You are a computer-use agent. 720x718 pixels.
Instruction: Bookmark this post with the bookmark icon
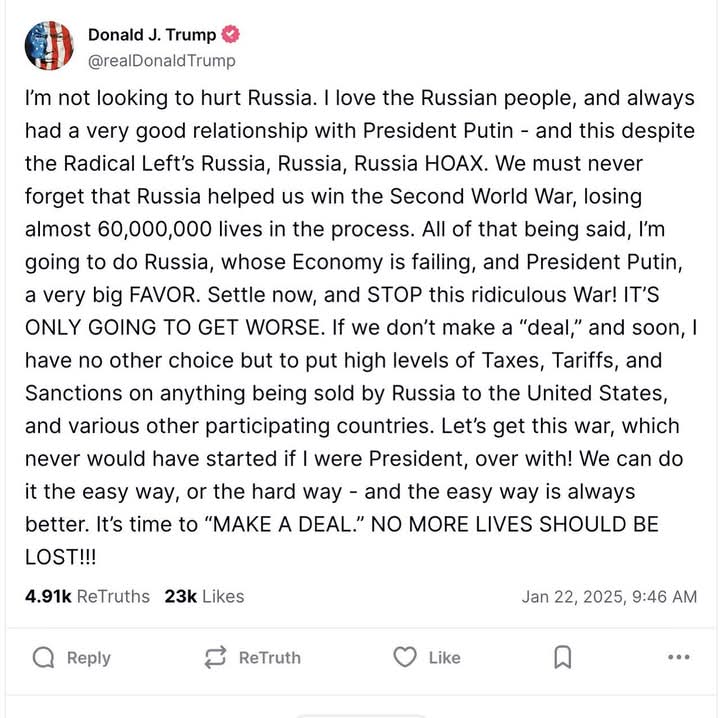coord(562,657)
